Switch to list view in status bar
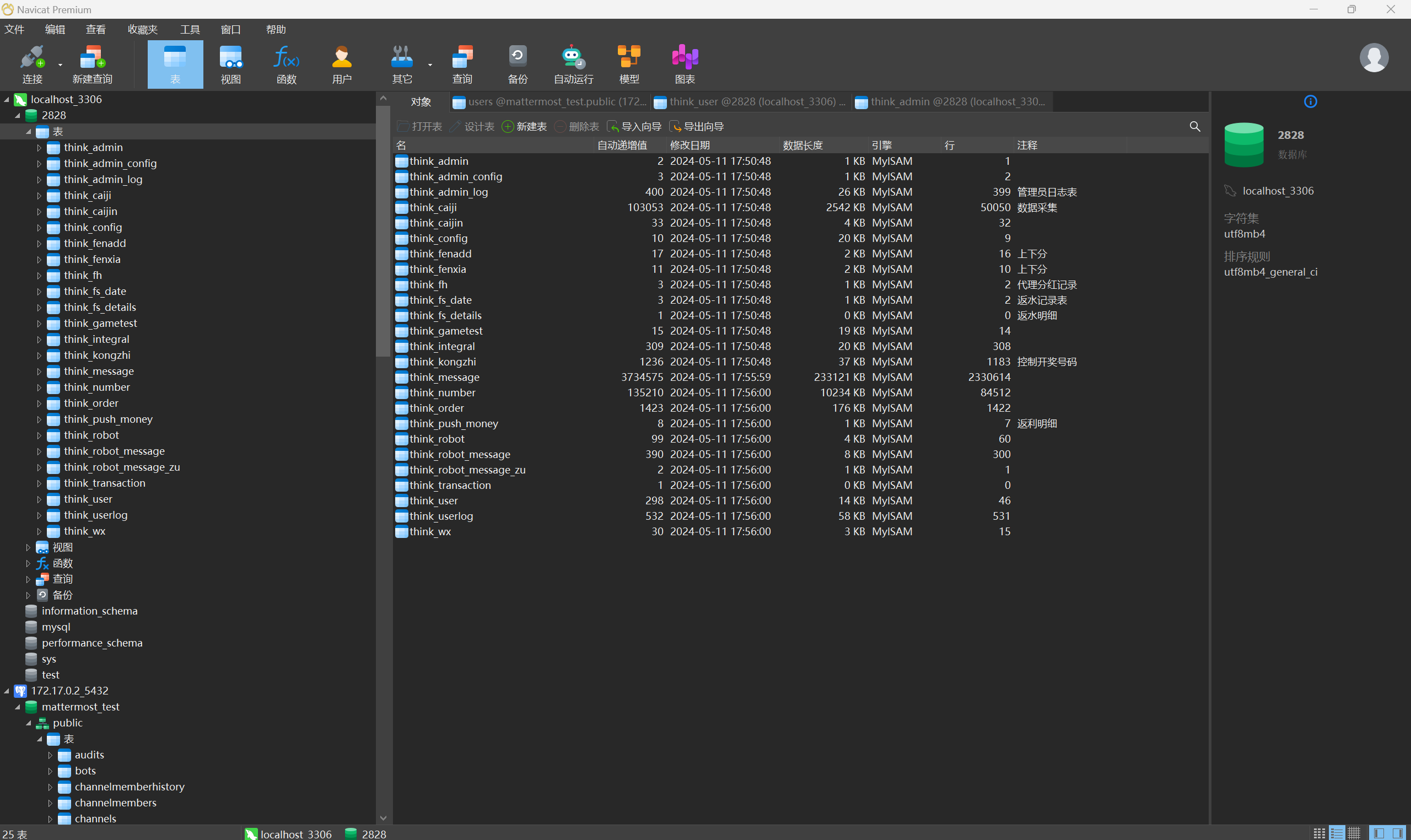 coord(1337,833)
